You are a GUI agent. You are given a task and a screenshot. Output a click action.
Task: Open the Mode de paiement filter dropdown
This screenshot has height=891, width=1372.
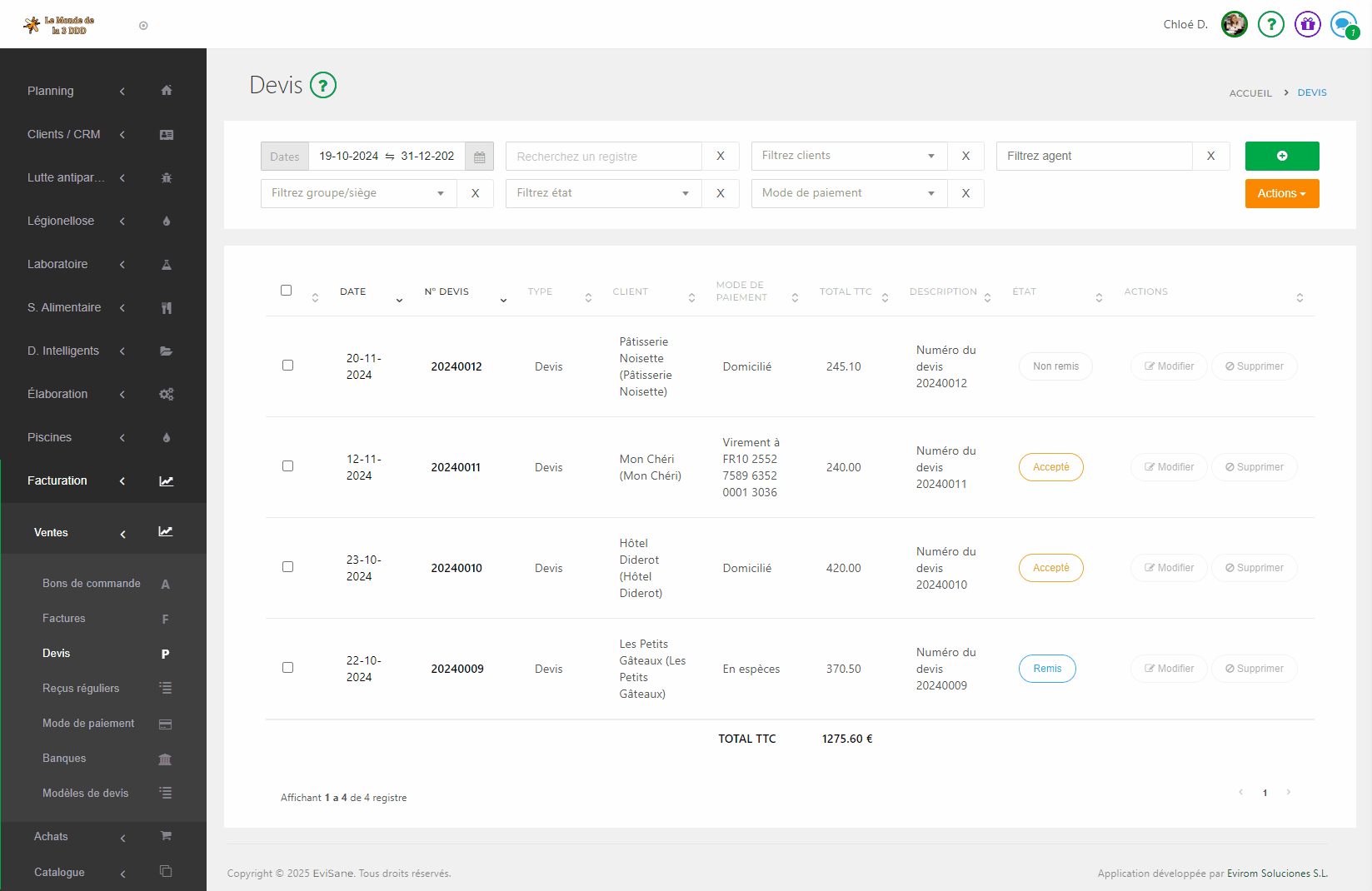tap(849, 193)
